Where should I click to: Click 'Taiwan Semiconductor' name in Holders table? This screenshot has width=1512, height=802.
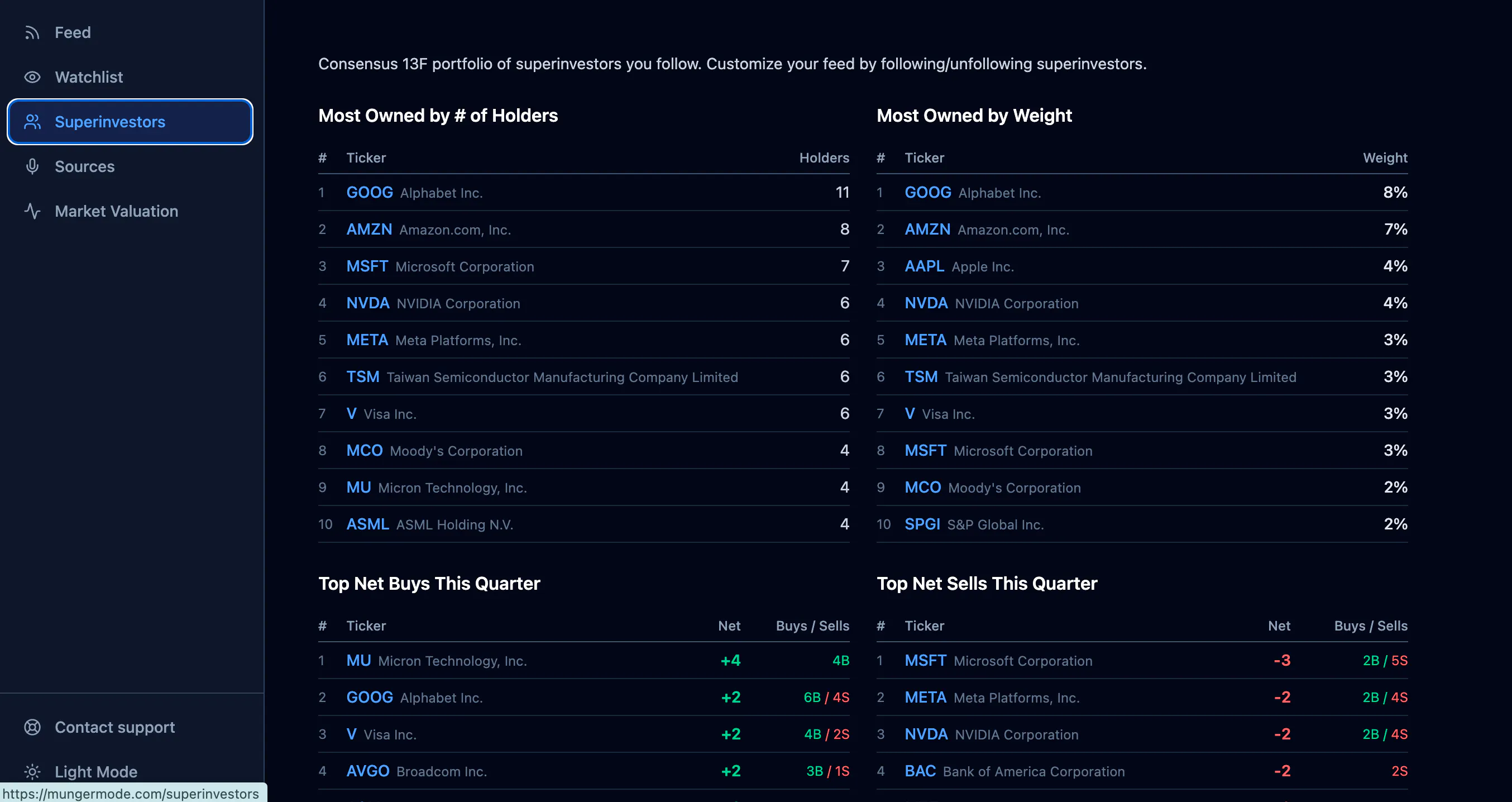(562, 377)
